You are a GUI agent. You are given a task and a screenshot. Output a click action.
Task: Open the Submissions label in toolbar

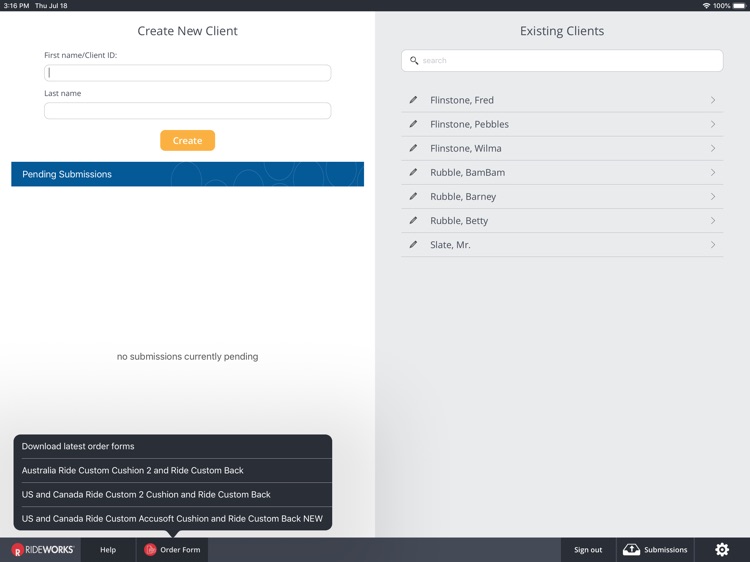(x=665, y=550)
